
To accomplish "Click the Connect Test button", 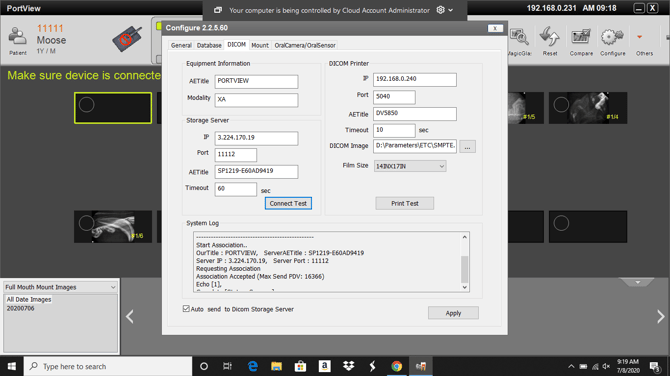I will pos(288,203).
